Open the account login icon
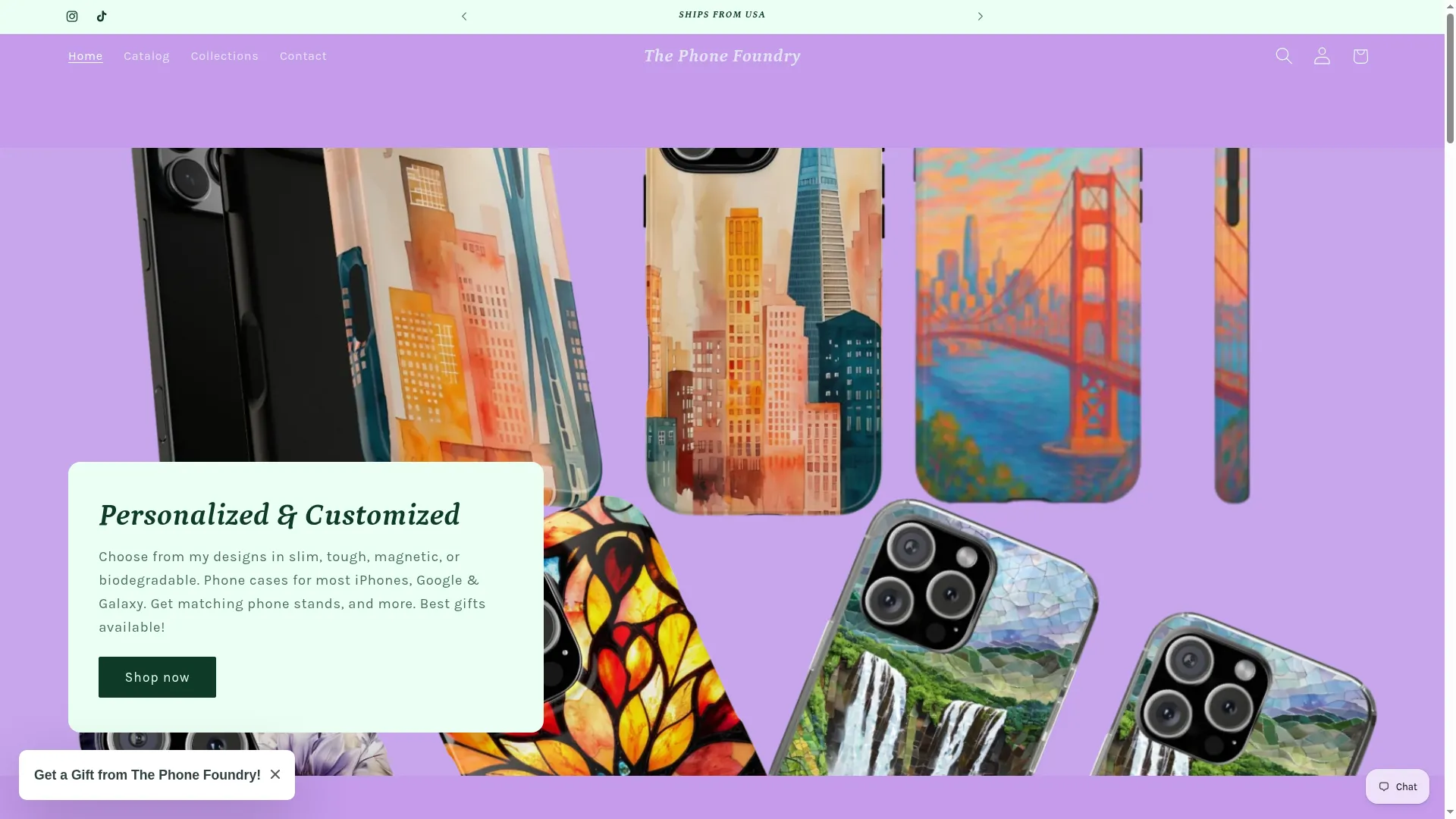 pyautogui.click(x=1322, y=56)
